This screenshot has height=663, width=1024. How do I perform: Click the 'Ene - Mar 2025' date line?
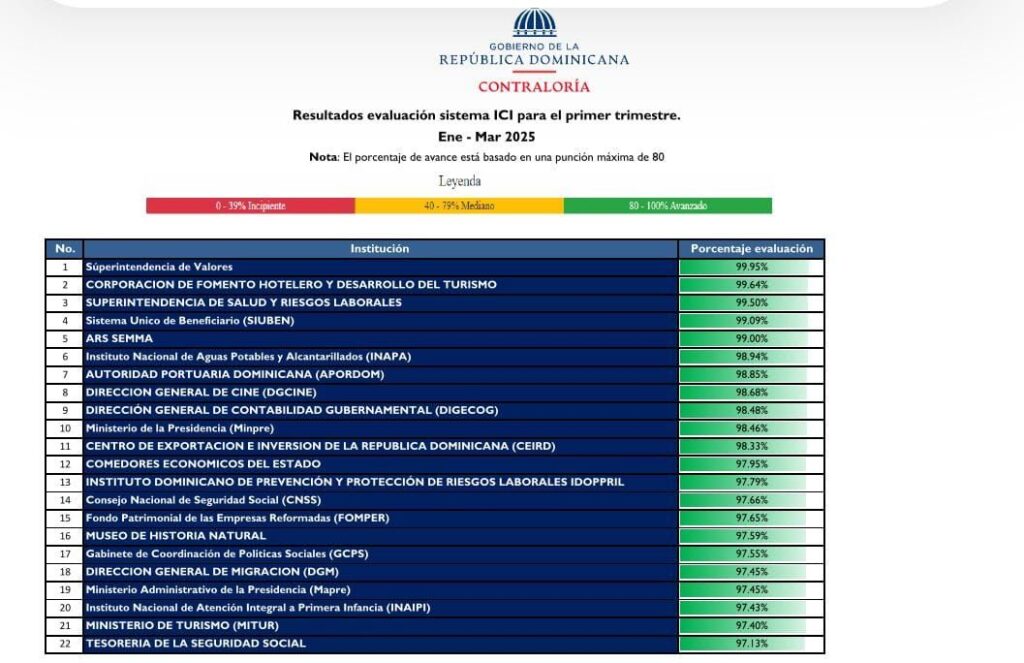point(487,137)
